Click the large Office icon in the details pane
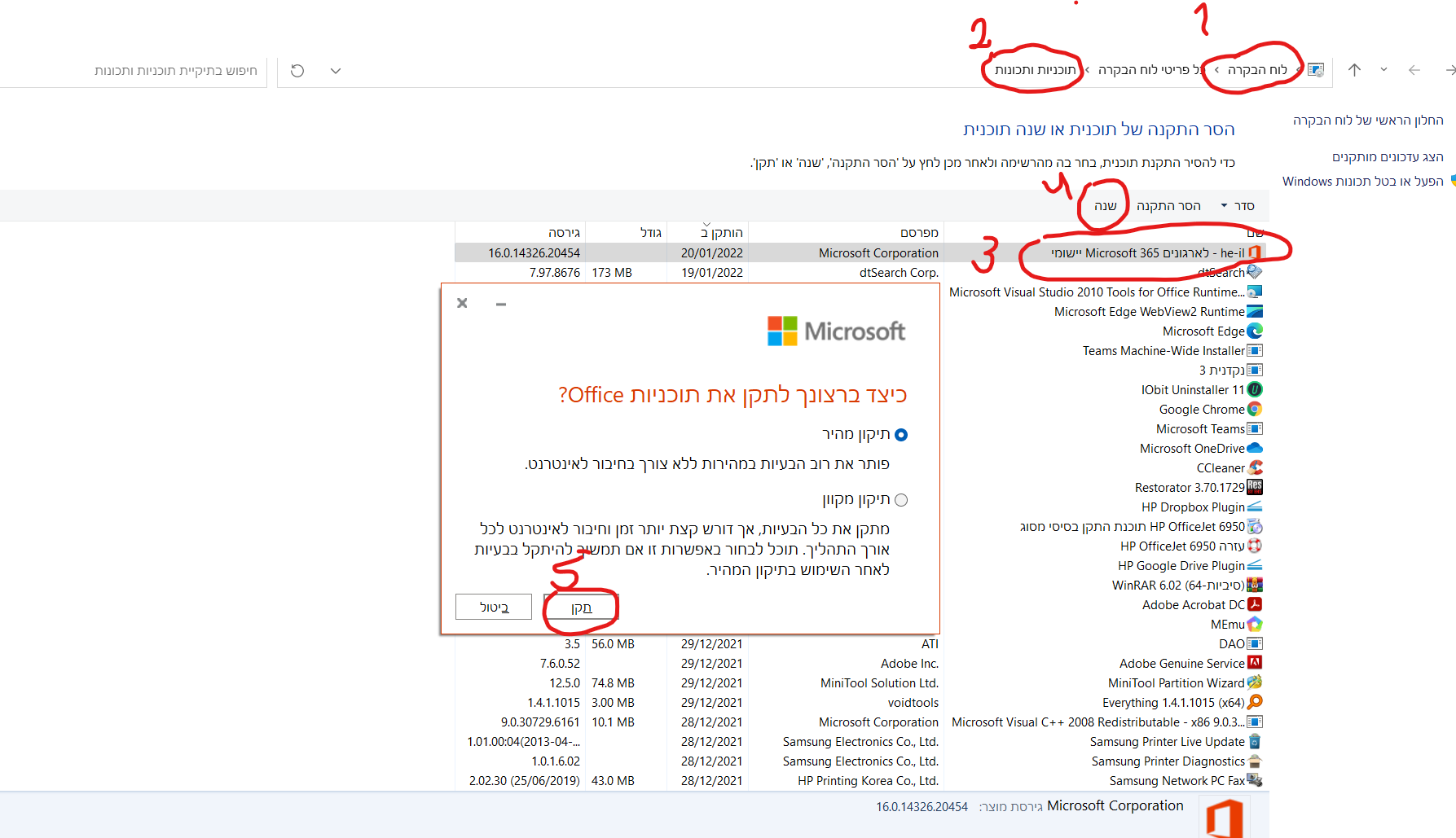The image size is (1456, 838). tap(1225, 817)
